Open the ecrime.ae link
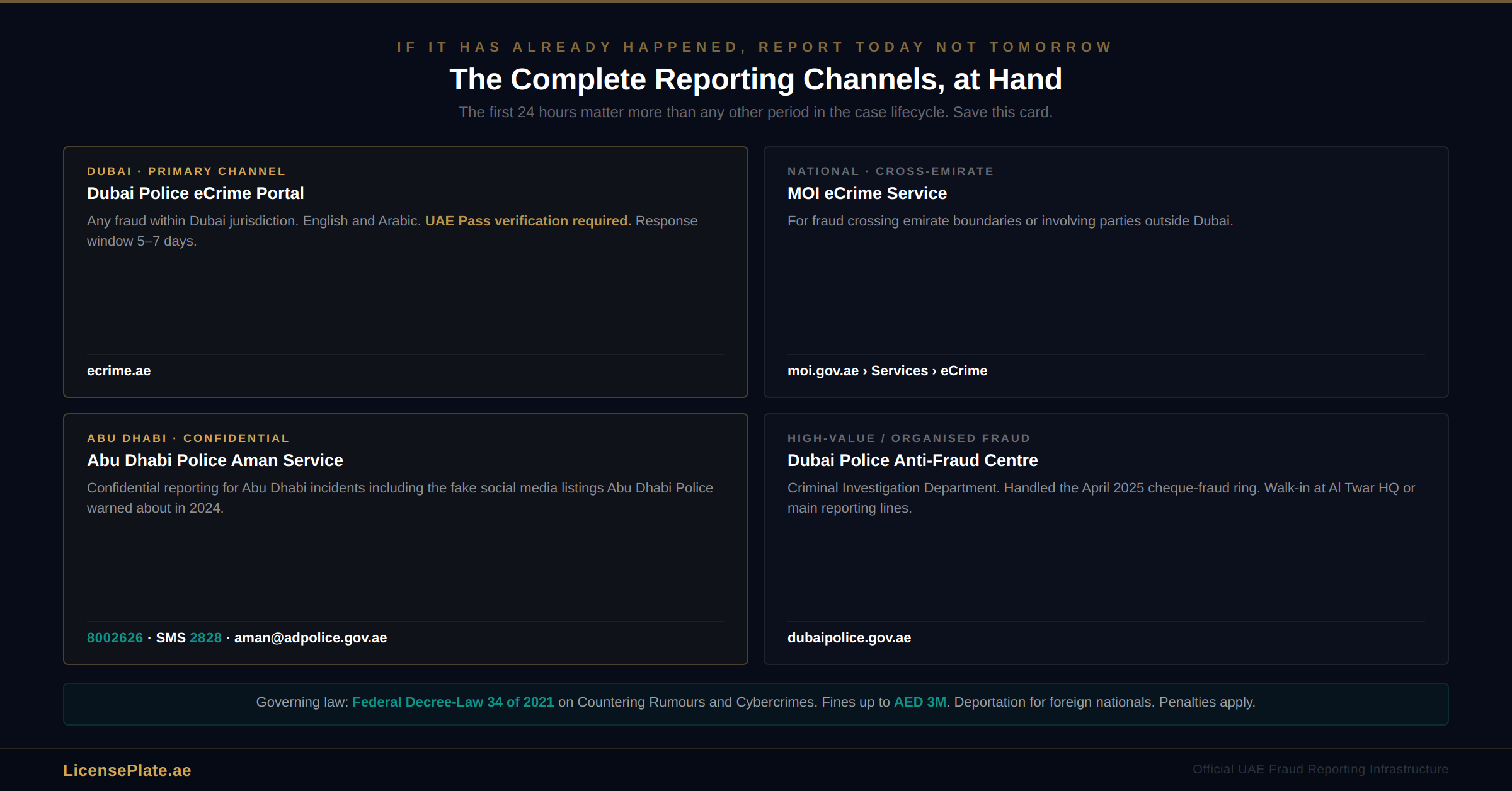The height and width of the screenshot is (791, 1512). [118, 371]
